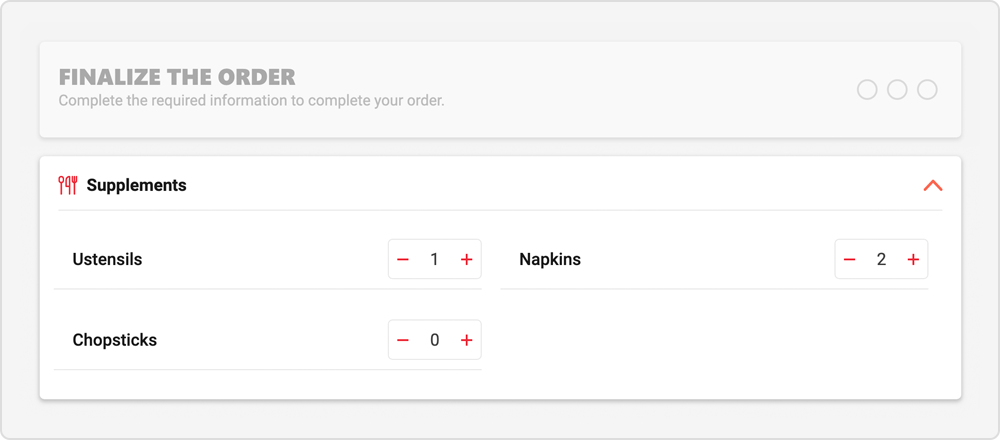Click the Chopsticks item label

click(114, 340)
